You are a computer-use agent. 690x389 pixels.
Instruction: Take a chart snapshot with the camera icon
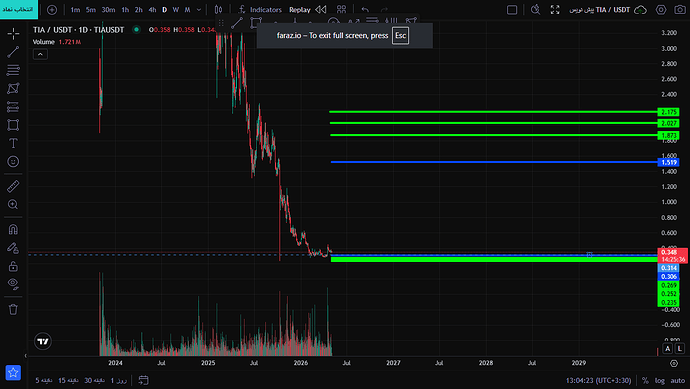pos(680,10)
